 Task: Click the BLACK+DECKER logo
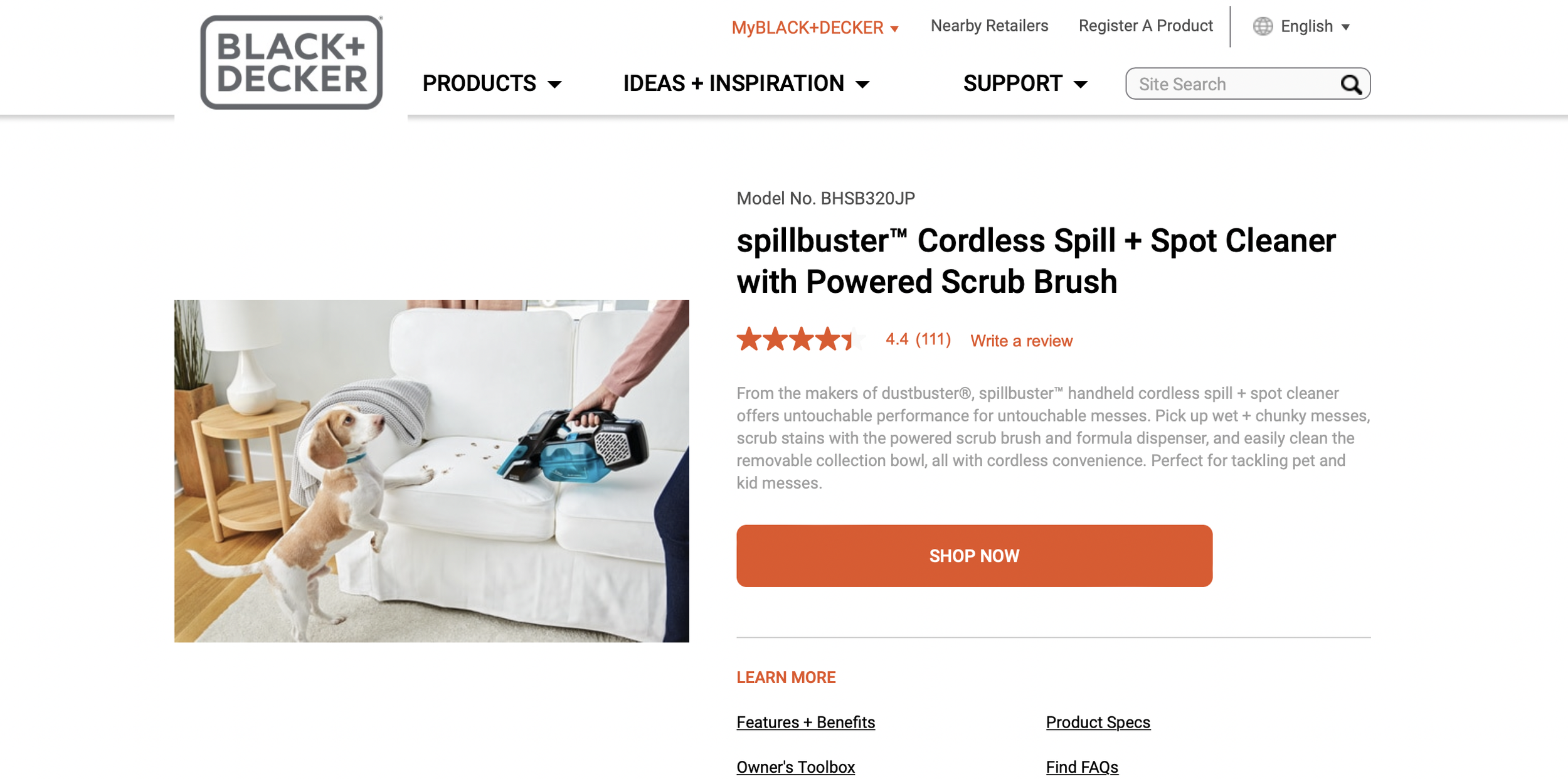point(292,62)
